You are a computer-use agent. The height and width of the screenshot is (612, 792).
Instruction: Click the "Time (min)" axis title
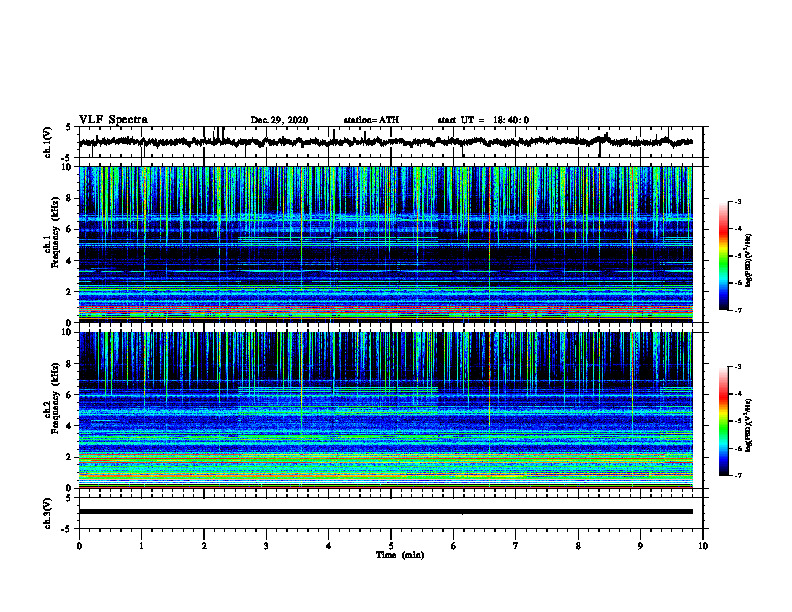click(400, 555)
